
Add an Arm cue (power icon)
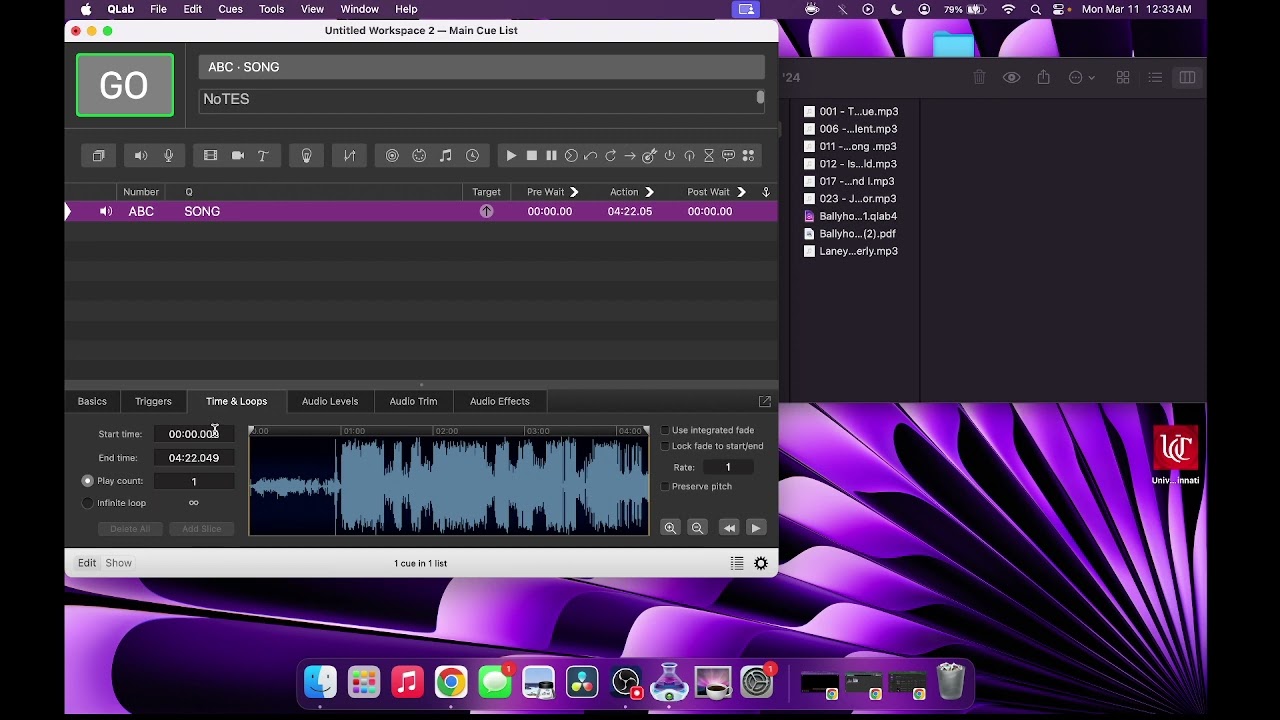coord(670,156)
